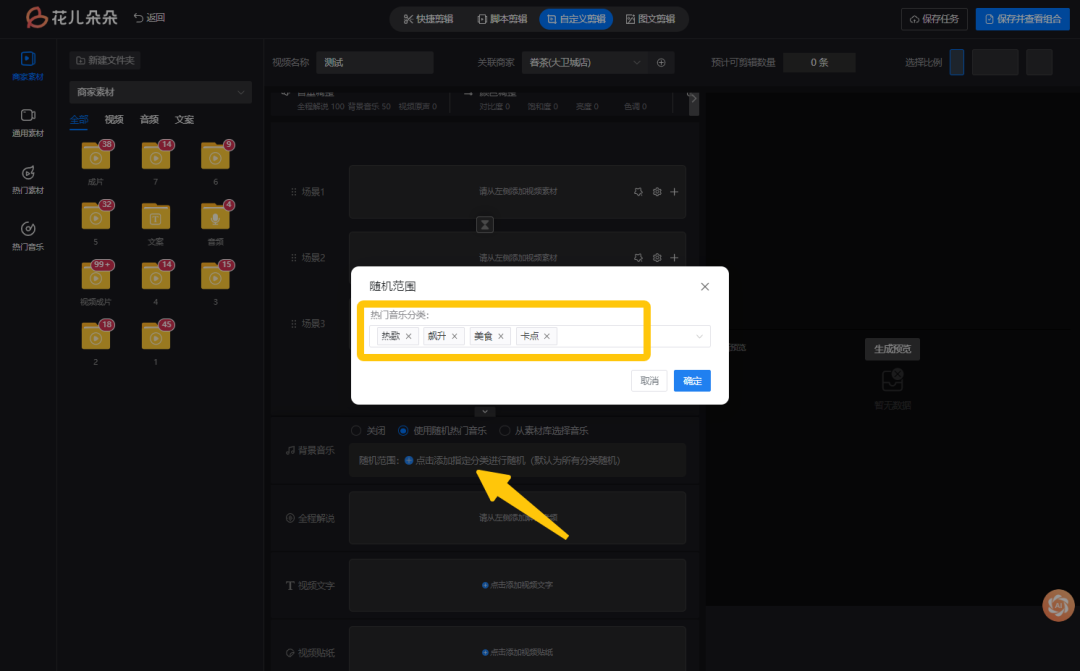Open folder named 6
Image resolution: width=1080 pixels, height=671 pixels.
pyautogui.click(x=216, y=156)
